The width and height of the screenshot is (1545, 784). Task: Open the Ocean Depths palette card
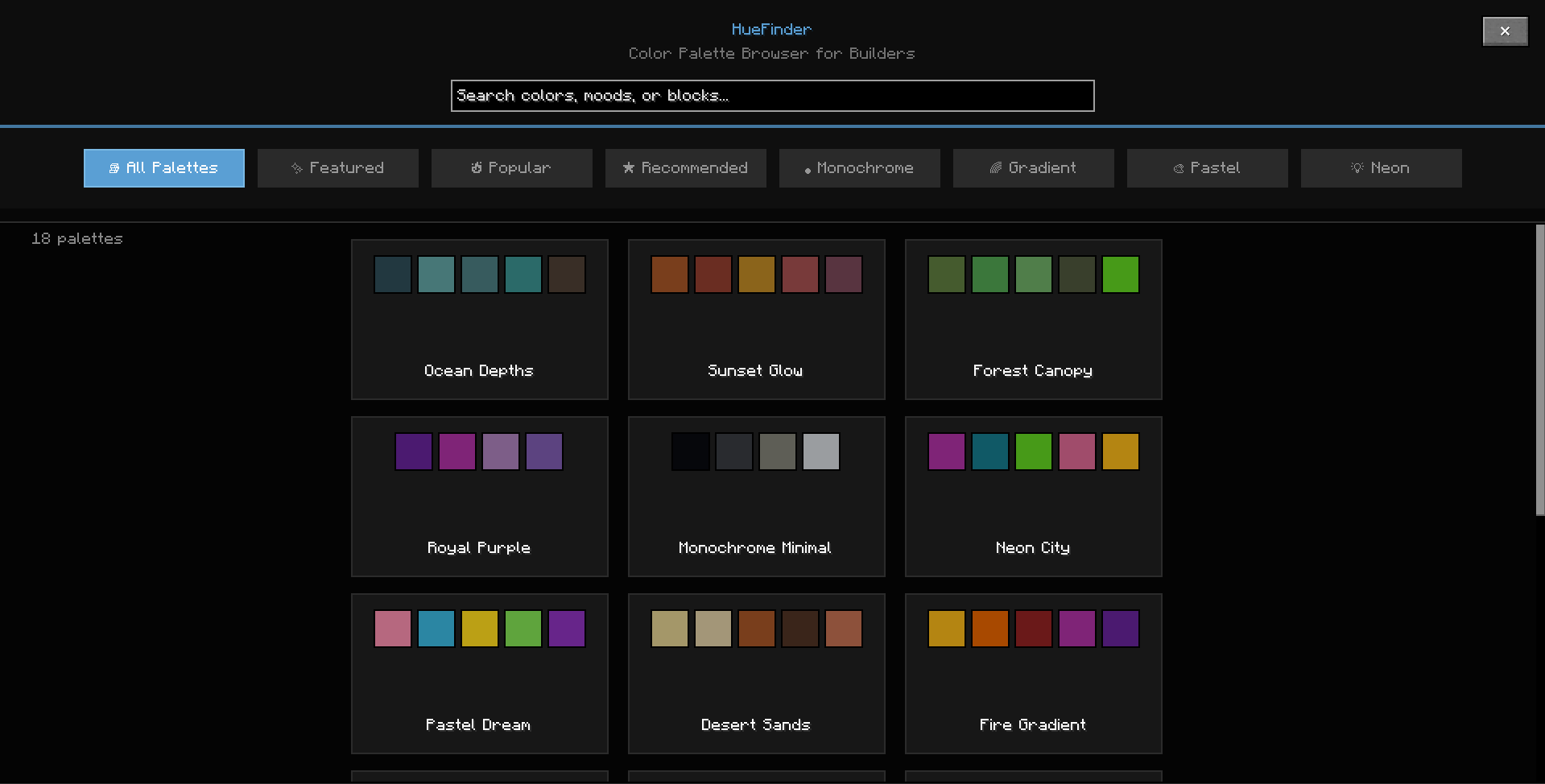(x=480, y=320)
